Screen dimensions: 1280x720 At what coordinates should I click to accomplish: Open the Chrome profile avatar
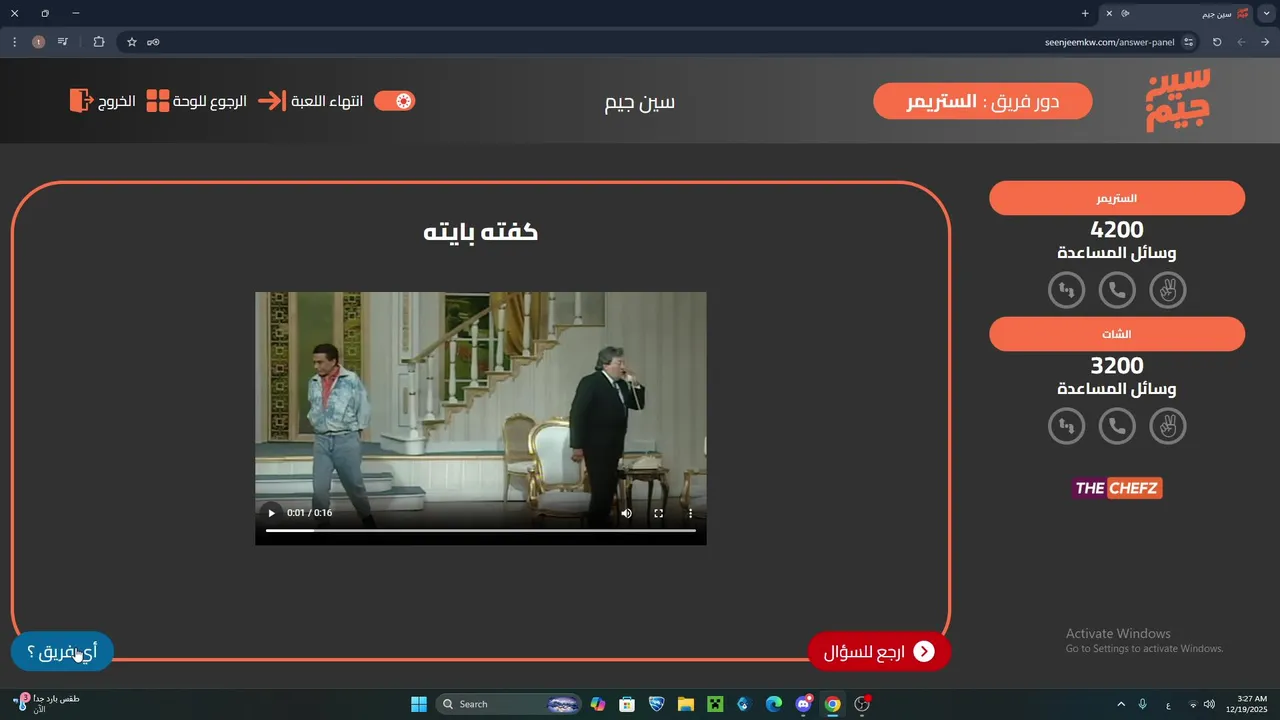tap(38, 42)
